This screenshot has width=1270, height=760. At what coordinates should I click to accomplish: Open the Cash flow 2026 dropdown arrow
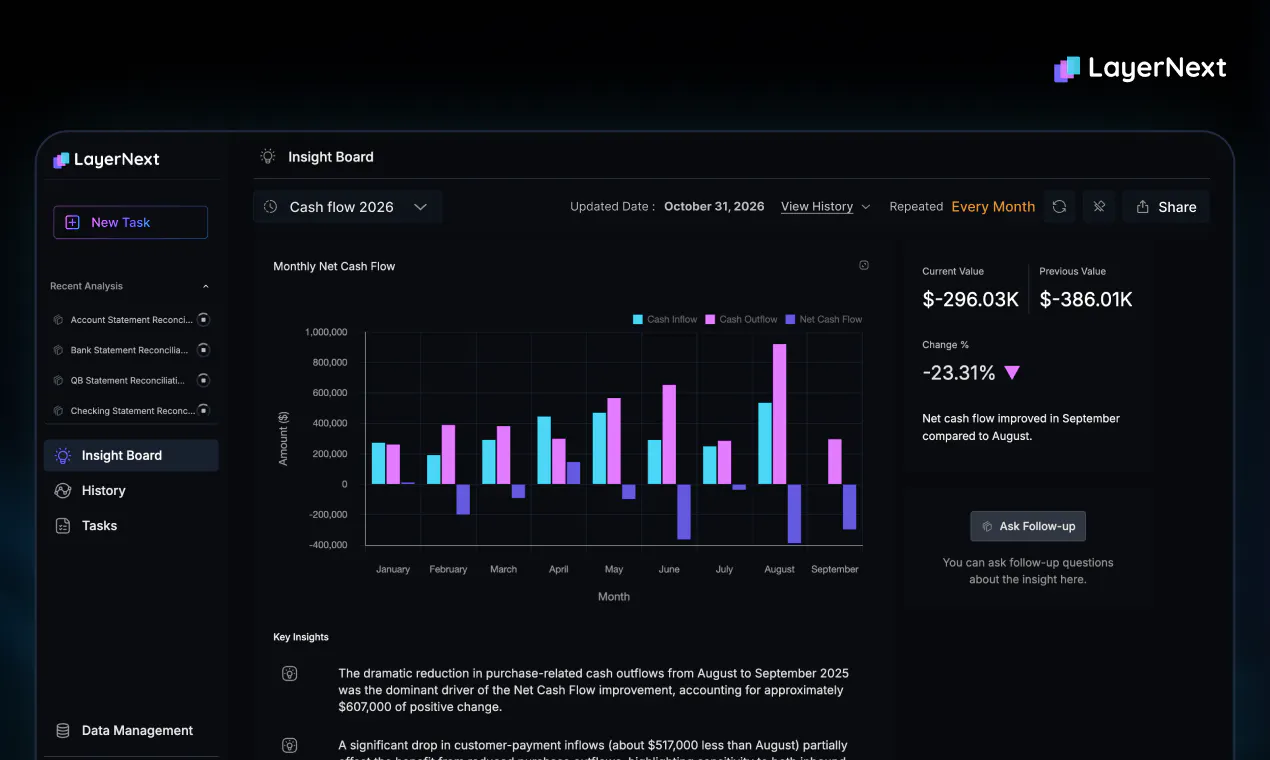[x=421, y=207]
